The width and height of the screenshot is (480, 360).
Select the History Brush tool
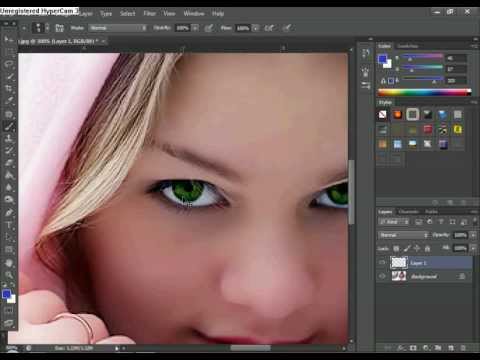9,150
